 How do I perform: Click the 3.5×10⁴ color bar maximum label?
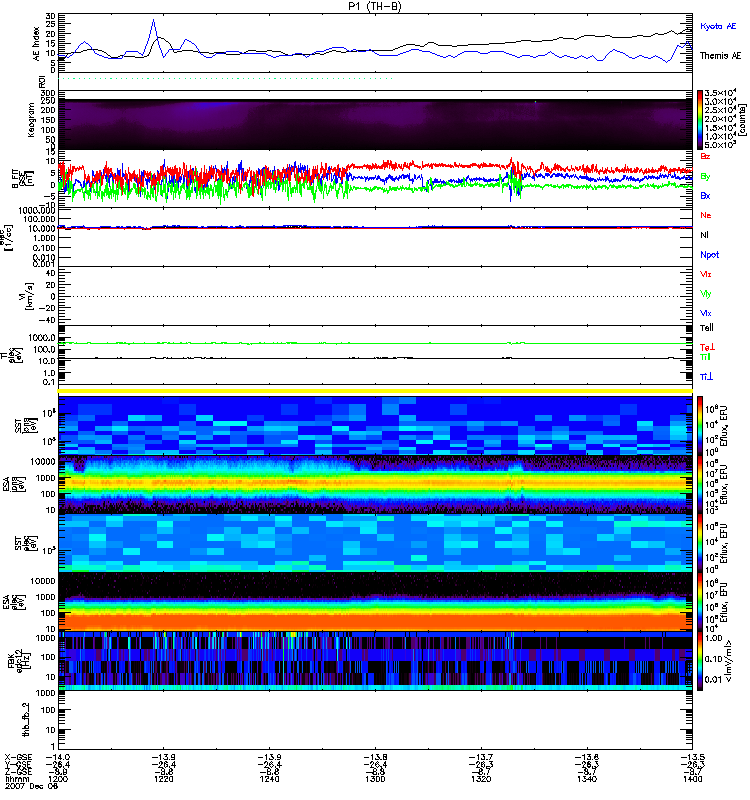point(720,93)
